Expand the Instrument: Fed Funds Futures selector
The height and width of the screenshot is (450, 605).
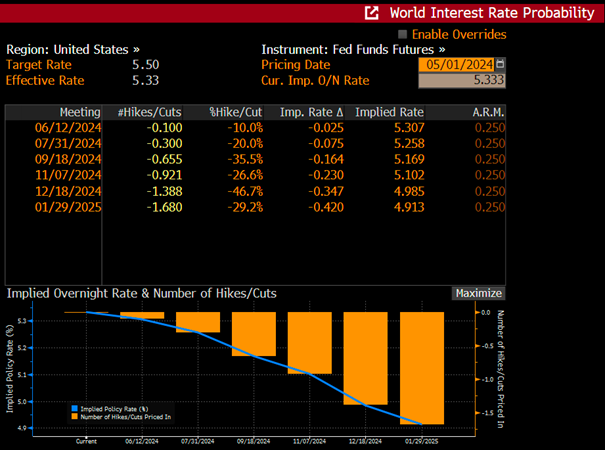pos(353,49)
